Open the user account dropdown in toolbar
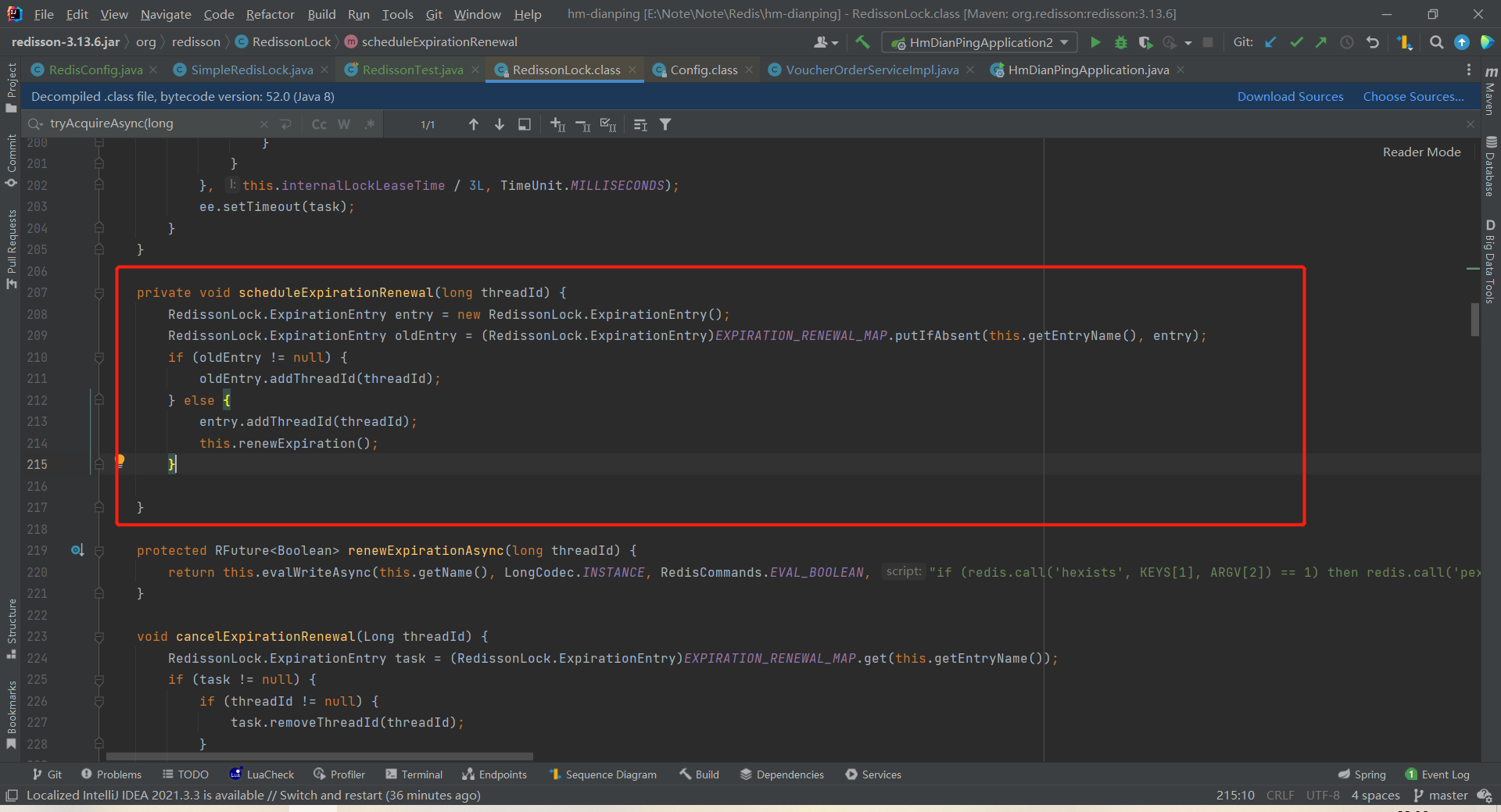Viewport: 1501px width, 812px height. coord(826,42)
